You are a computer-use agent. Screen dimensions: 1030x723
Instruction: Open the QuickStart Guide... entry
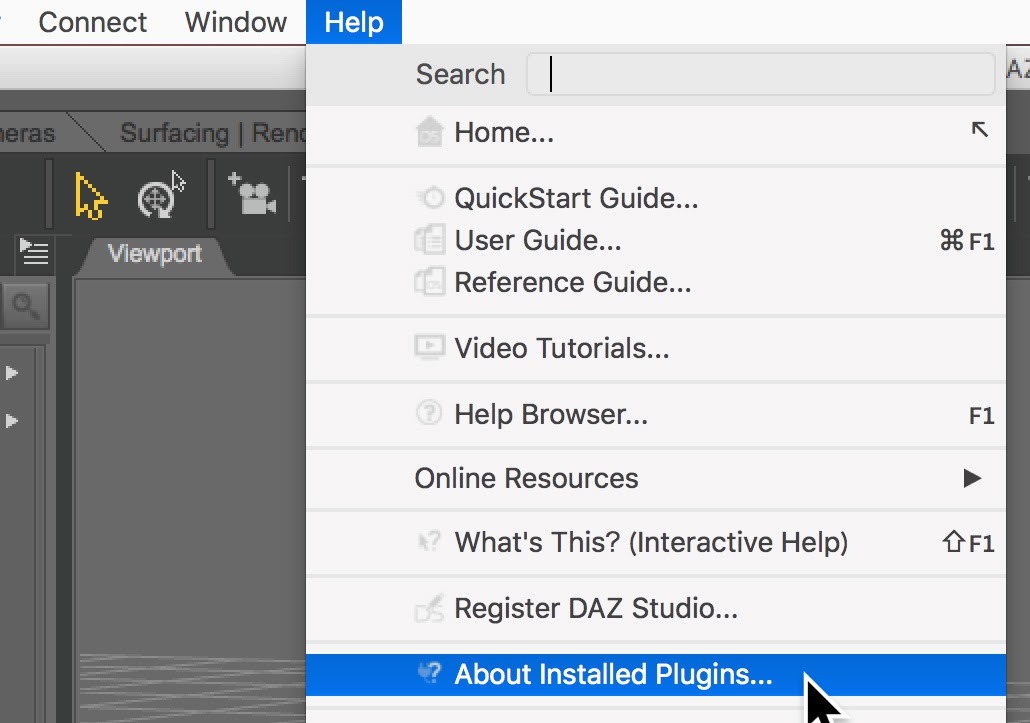tap(576, 198)
